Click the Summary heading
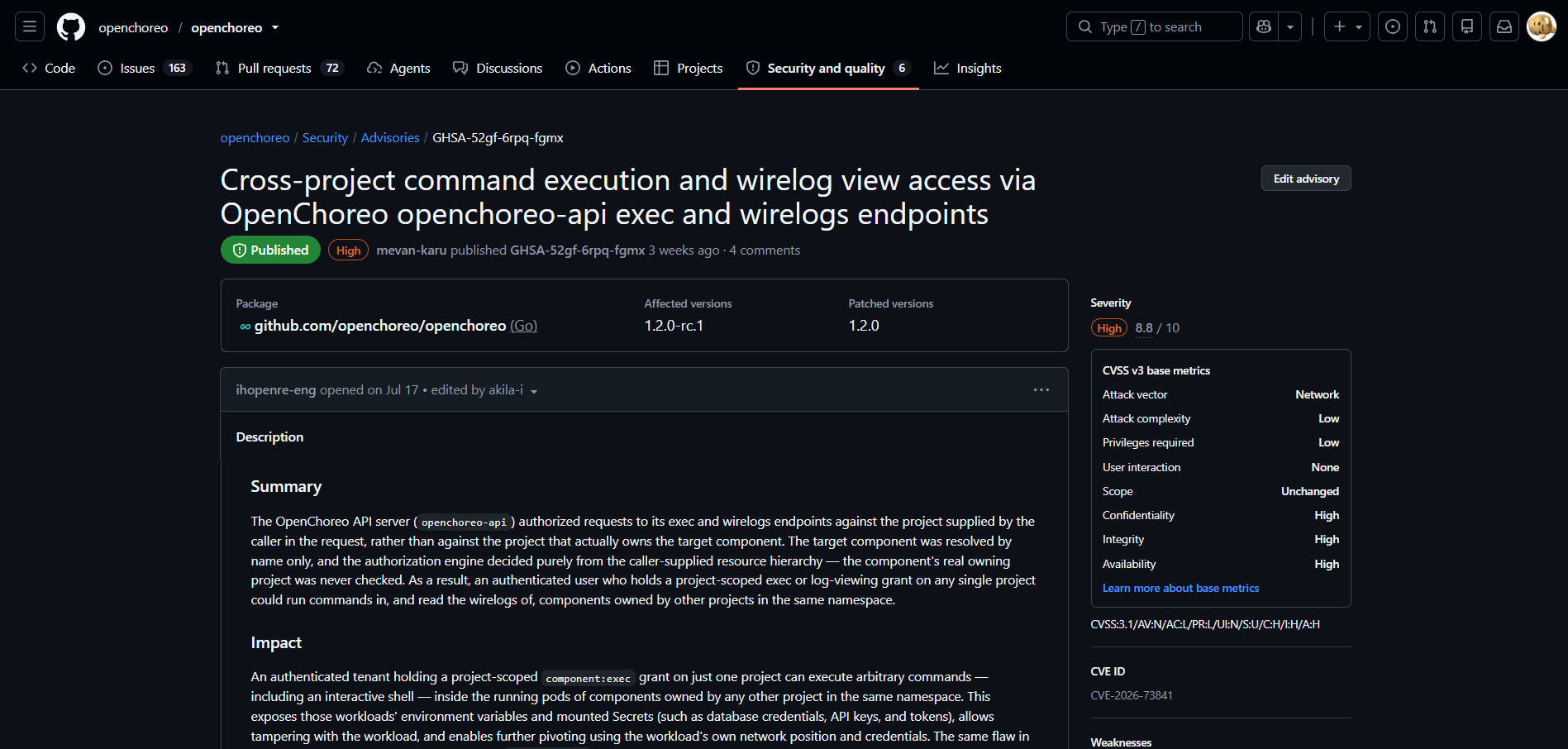The image size is (1568, 749). tap(286, 487)
